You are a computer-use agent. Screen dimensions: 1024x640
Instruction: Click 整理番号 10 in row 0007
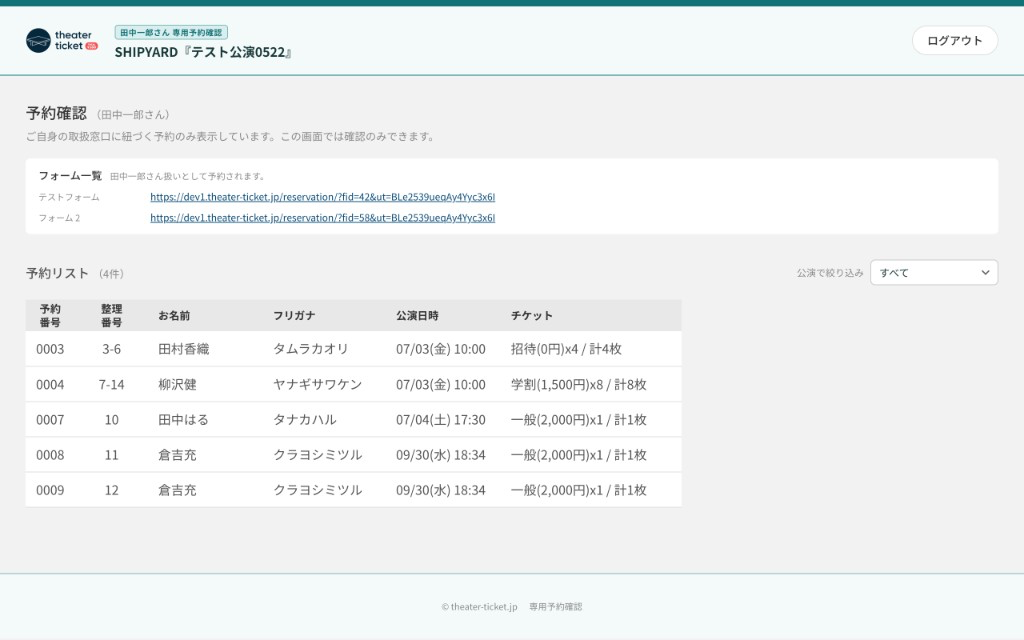[x=112, y=419]
